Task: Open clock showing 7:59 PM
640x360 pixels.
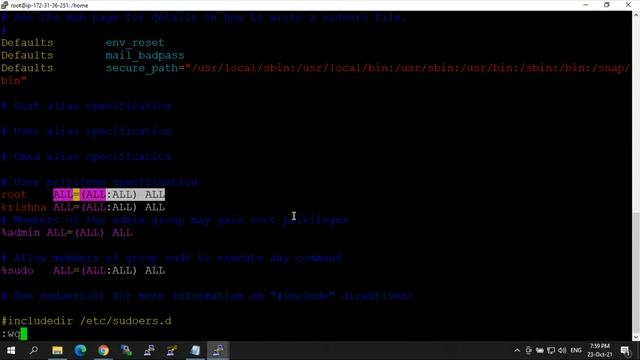Action: (600, 350)
